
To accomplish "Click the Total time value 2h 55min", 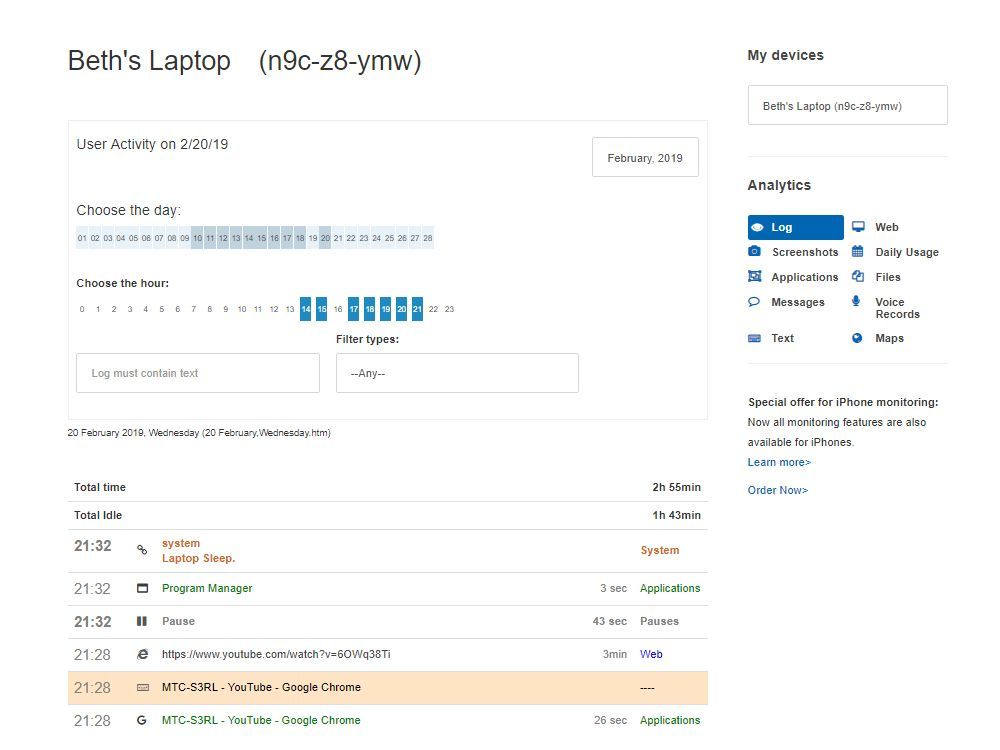I will point(676,487).
